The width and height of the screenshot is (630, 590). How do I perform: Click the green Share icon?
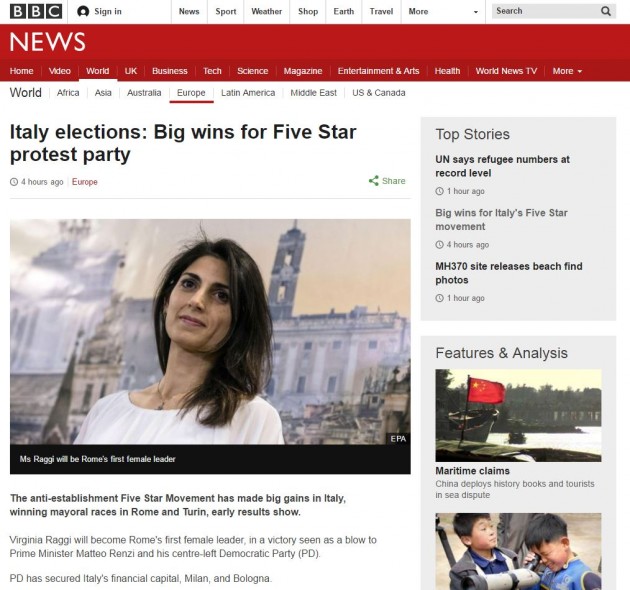click(374, 181)
